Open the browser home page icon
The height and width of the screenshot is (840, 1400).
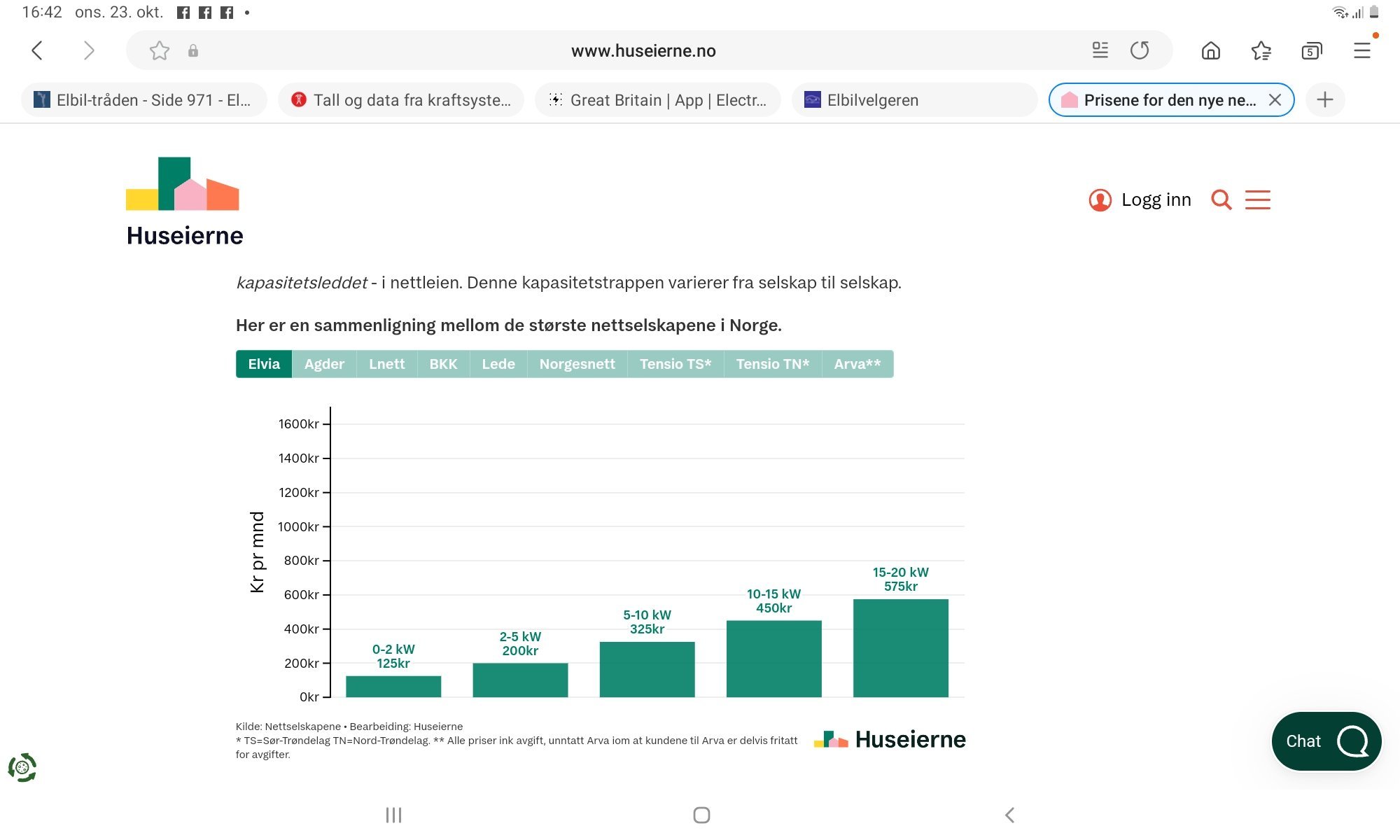click(1211, 50)
